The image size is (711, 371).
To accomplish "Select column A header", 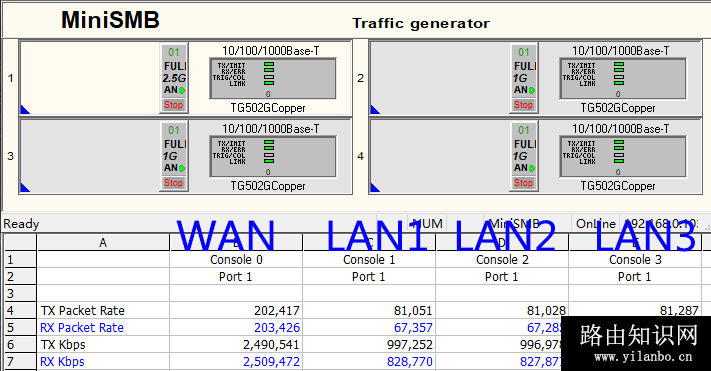I will pos(103,243).
